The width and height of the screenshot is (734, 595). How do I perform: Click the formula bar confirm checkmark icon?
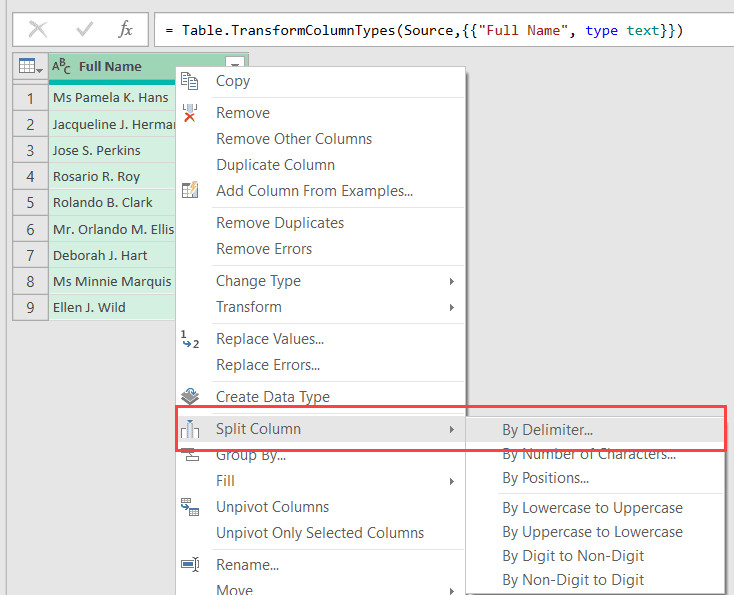84,30
